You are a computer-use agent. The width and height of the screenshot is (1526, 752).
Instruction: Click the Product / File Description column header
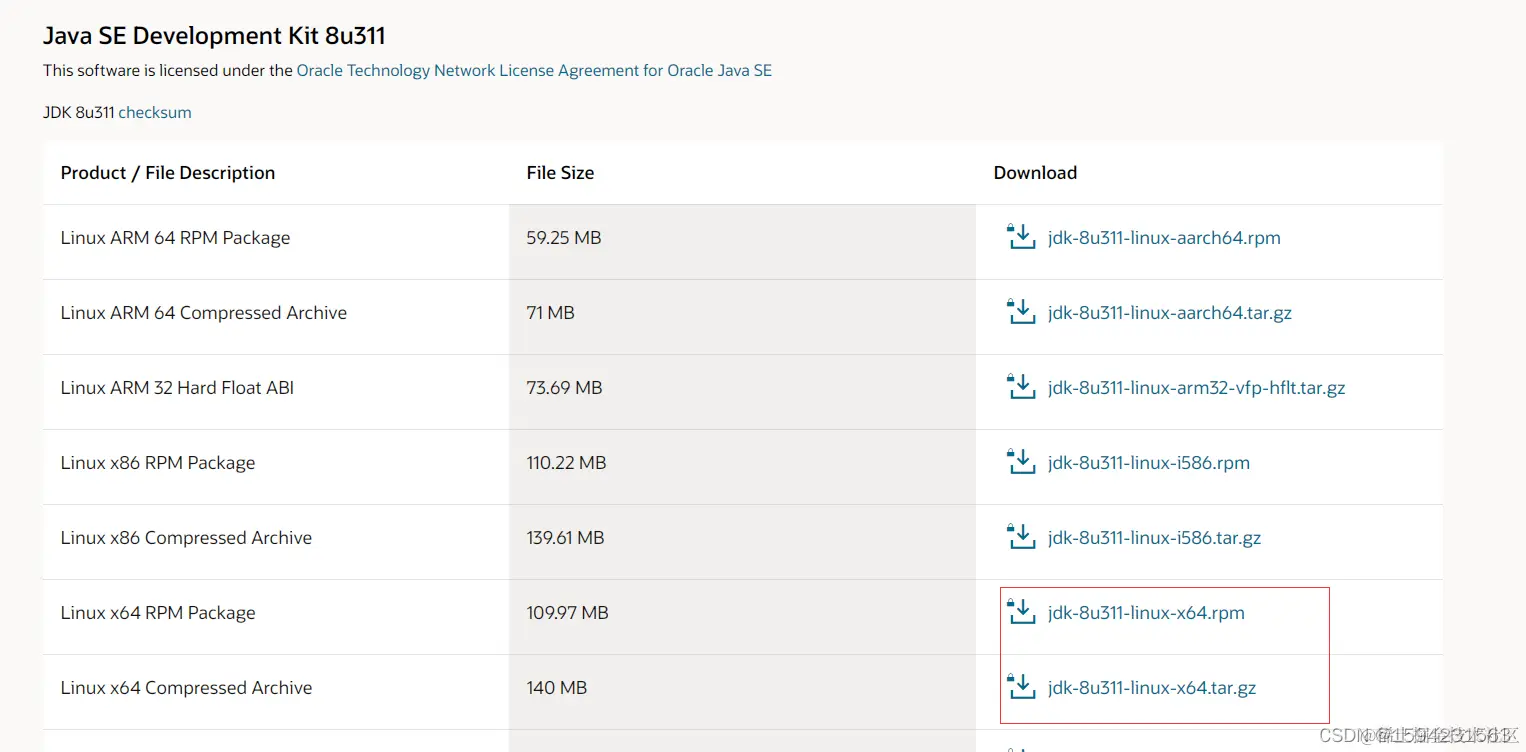(167, 173)
